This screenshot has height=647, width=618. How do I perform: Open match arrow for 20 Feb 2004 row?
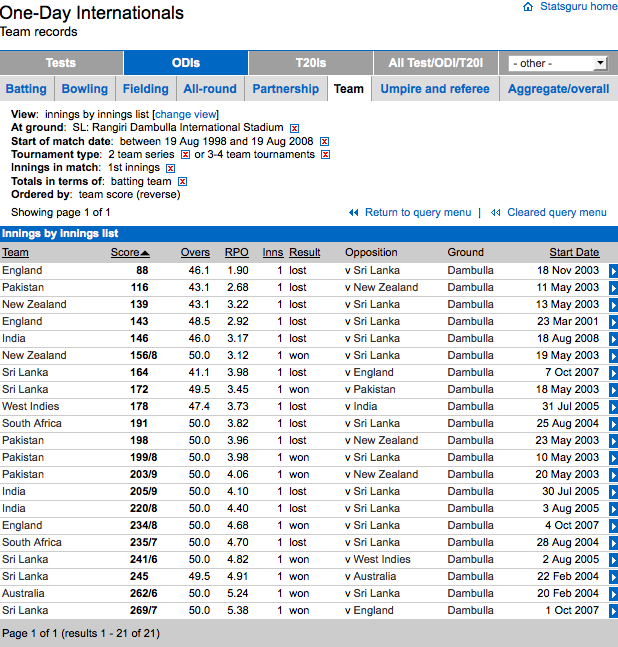[x=613, y=594]
